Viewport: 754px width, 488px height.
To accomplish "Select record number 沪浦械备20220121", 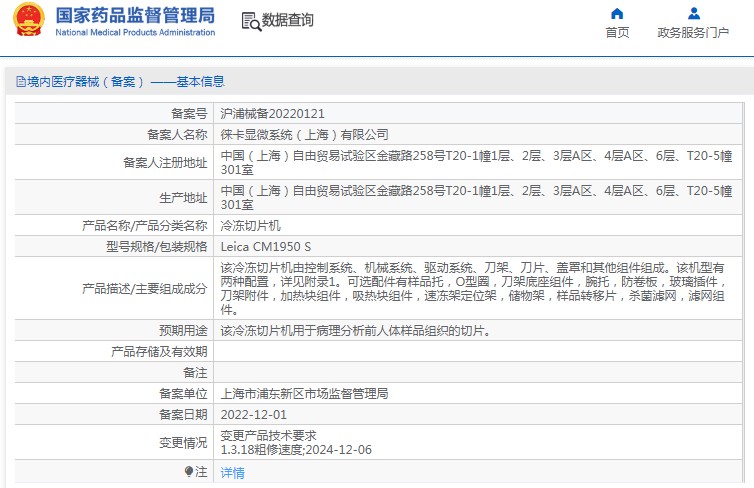I will [272, 114].
